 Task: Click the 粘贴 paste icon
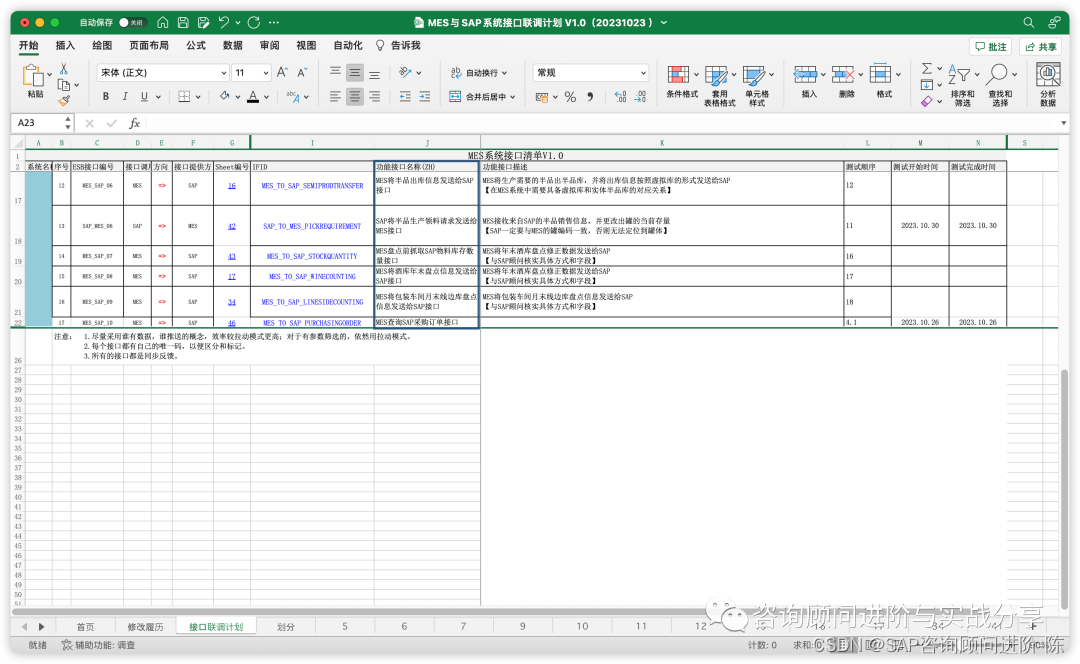(x=32, y=75)
